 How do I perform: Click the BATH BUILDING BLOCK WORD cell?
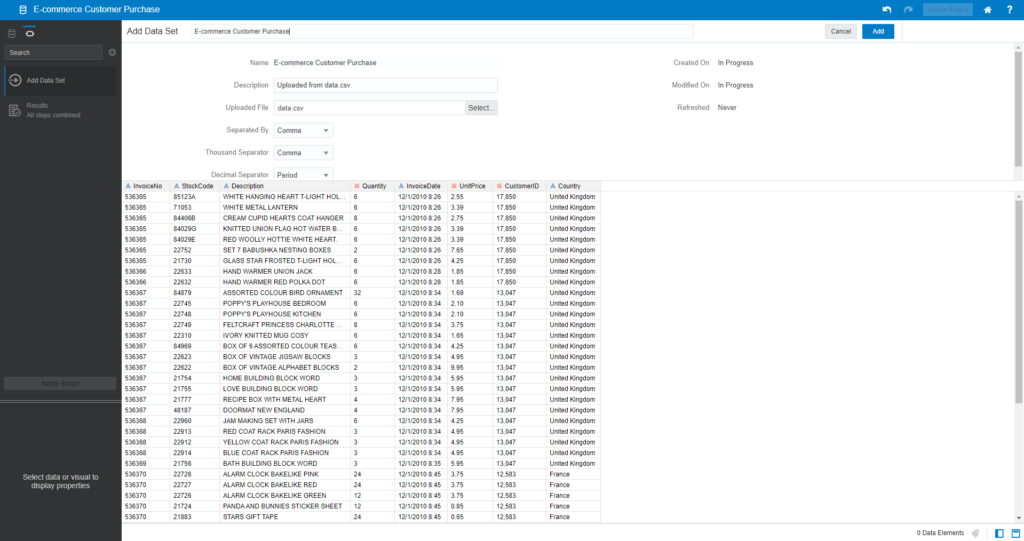pos(285,464)
